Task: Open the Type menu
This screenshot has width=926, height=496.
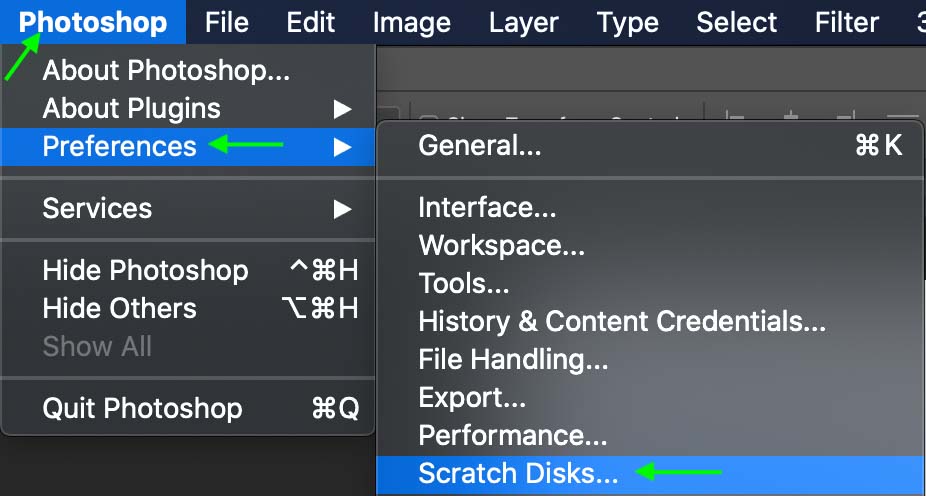Action: 627,22
